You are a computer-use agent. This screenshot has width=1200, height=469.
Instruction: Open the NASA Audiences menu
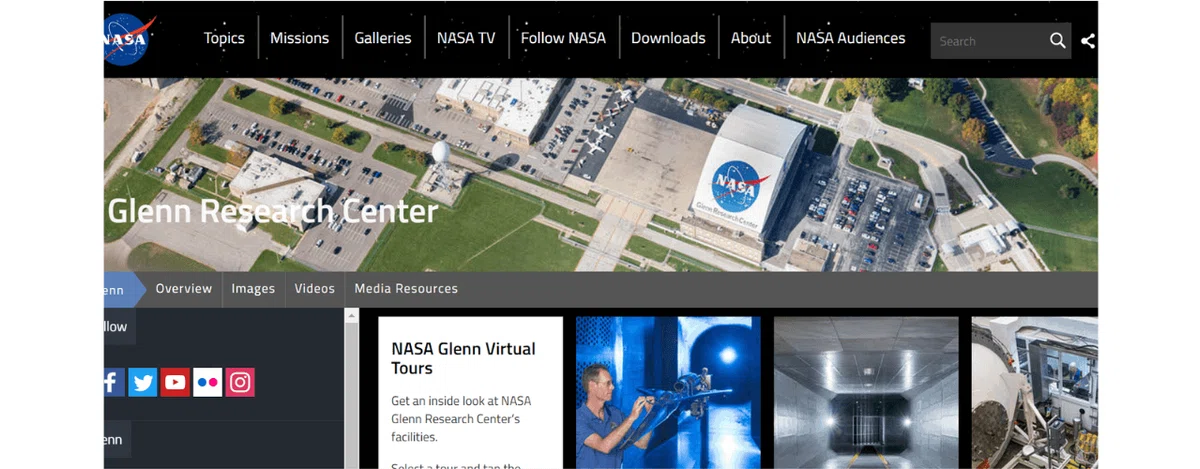point(851,38)
